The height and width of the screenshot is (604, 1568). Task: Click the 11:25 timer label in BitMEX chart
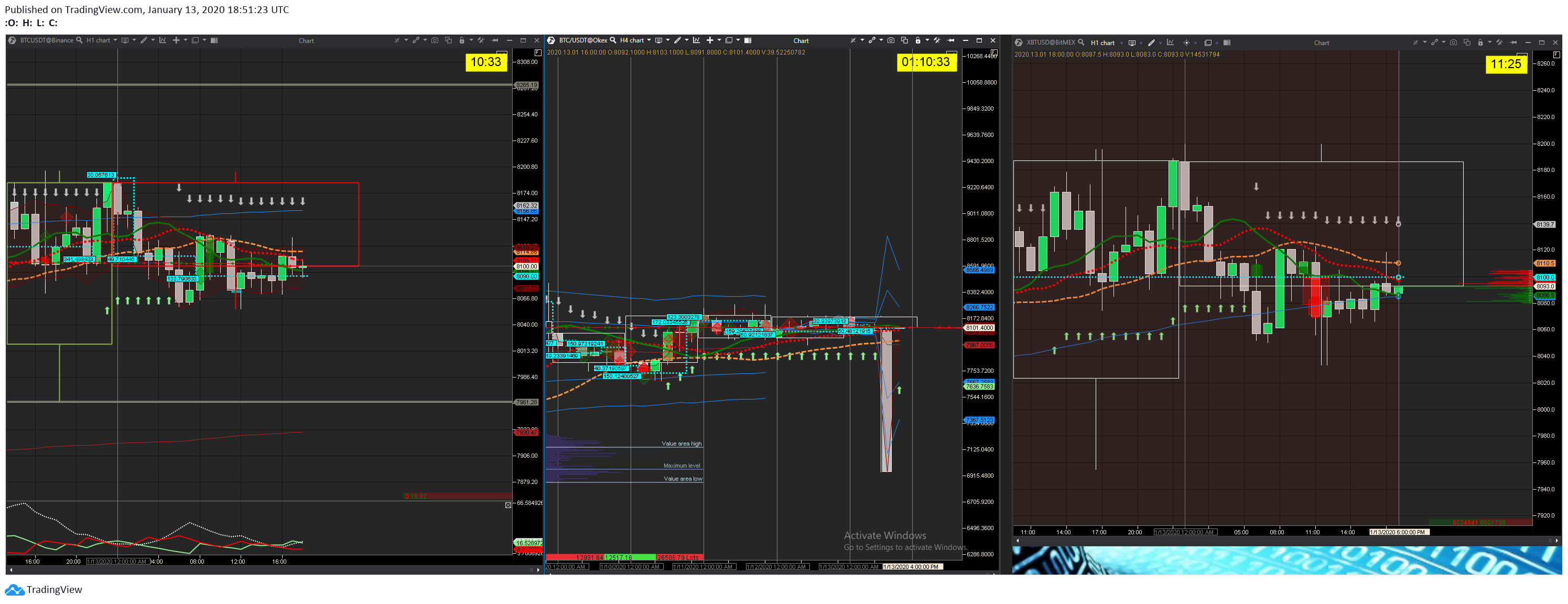tap(1506, 64)
